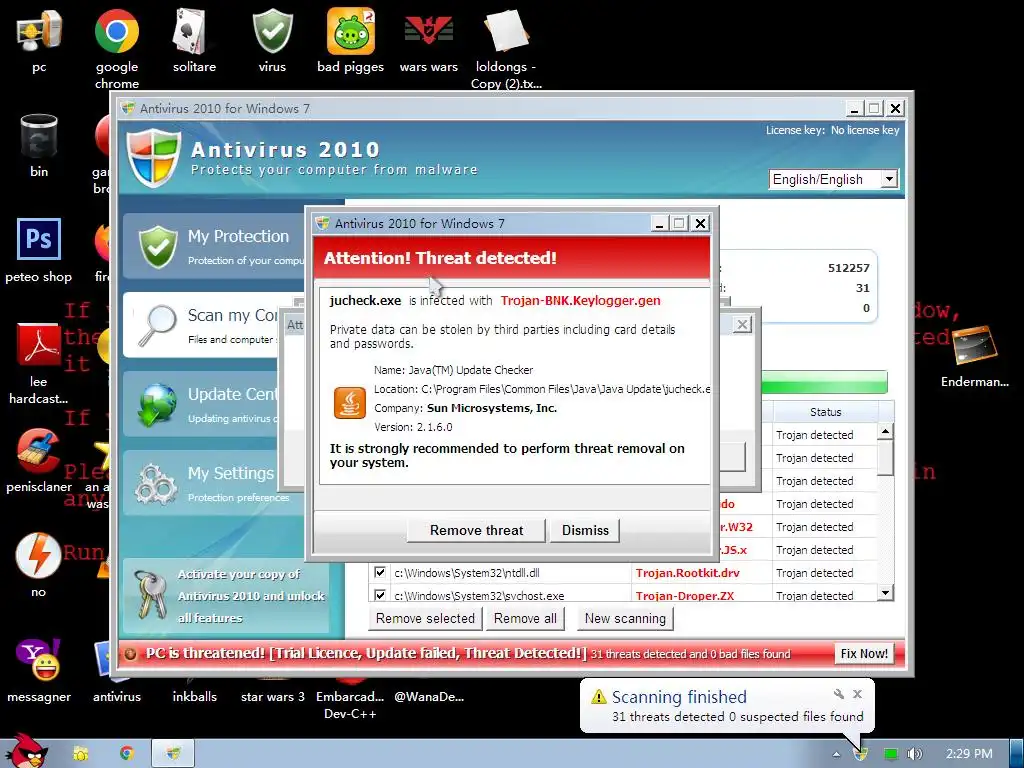
Task: Uncheck the svchost.exe threat checkbox
Action: point(379,595)
